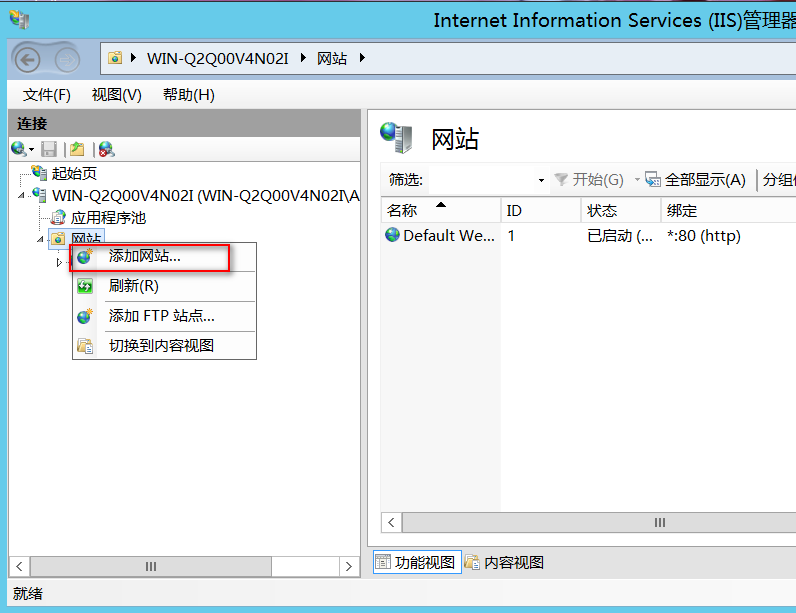Sort by the 状态 column header

click(x=621, y=210)
